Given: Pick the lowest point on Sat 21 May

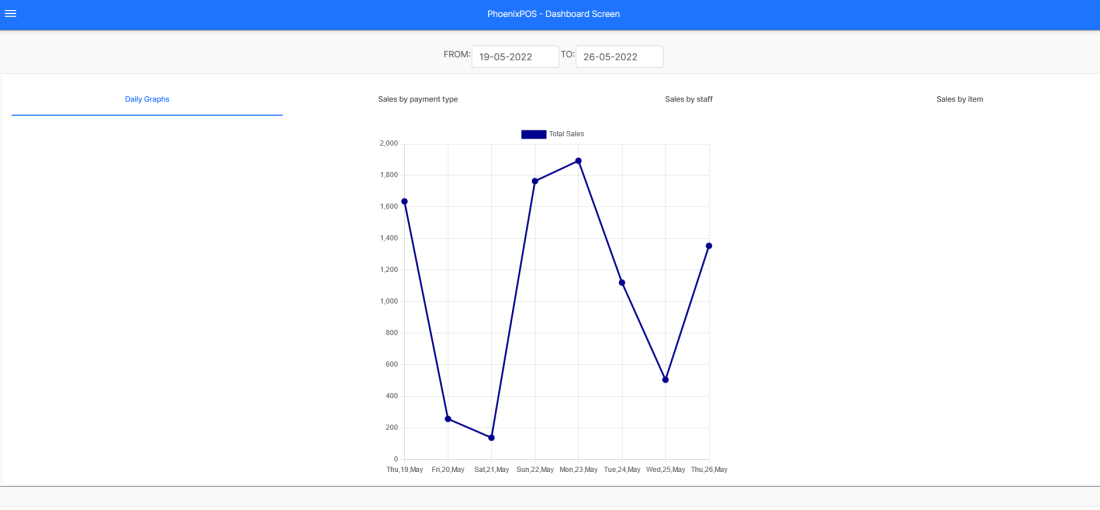Looking at the screenshot, I should pyautogui.click(x=491, y=438).
